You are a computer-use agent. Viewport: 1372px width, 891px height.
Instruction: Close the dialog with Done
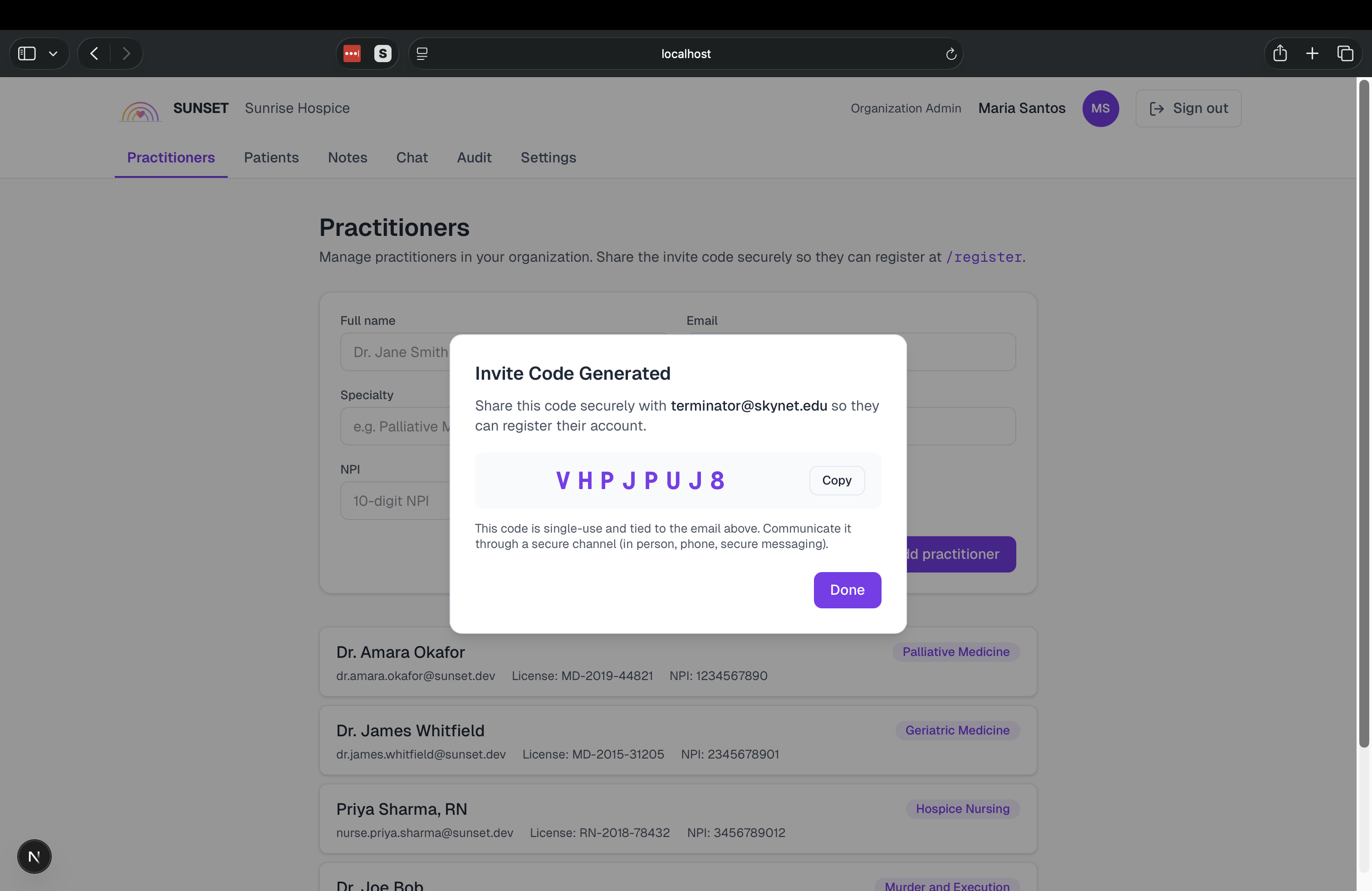tap(848, 590)
